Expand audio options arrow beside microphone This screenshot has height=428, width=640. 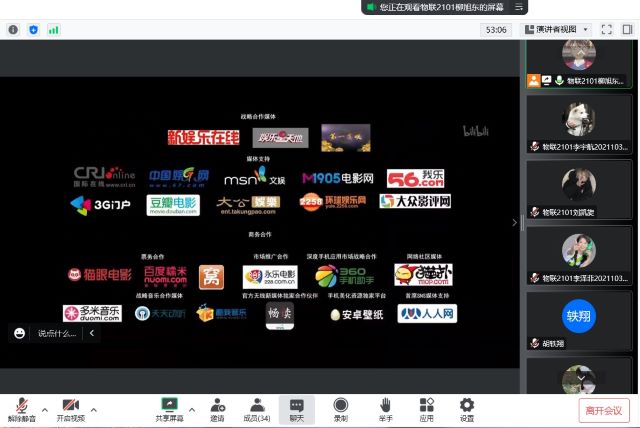43,409
